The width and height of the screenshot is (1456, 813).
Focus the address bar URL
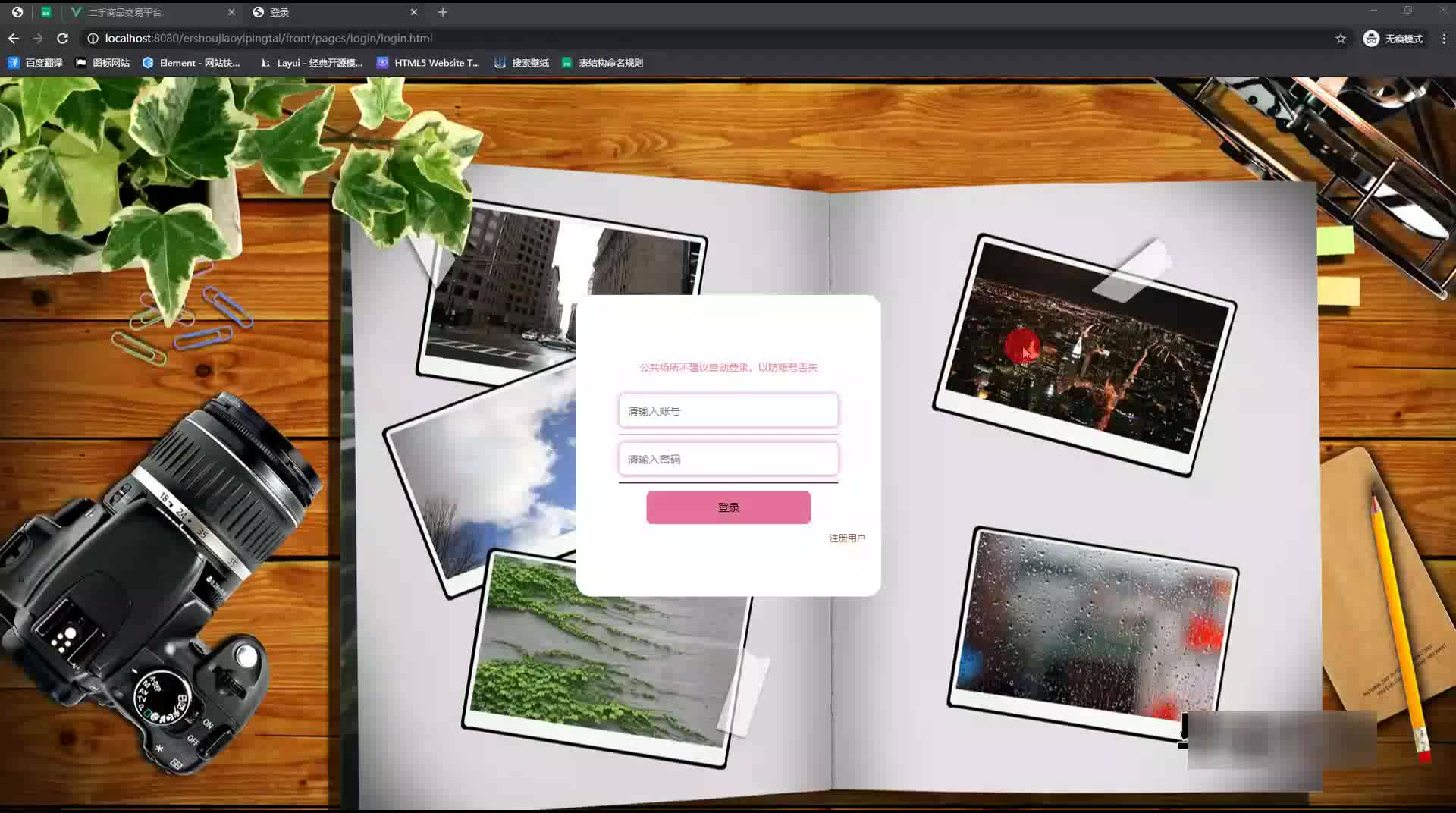[x=268, y=38]
